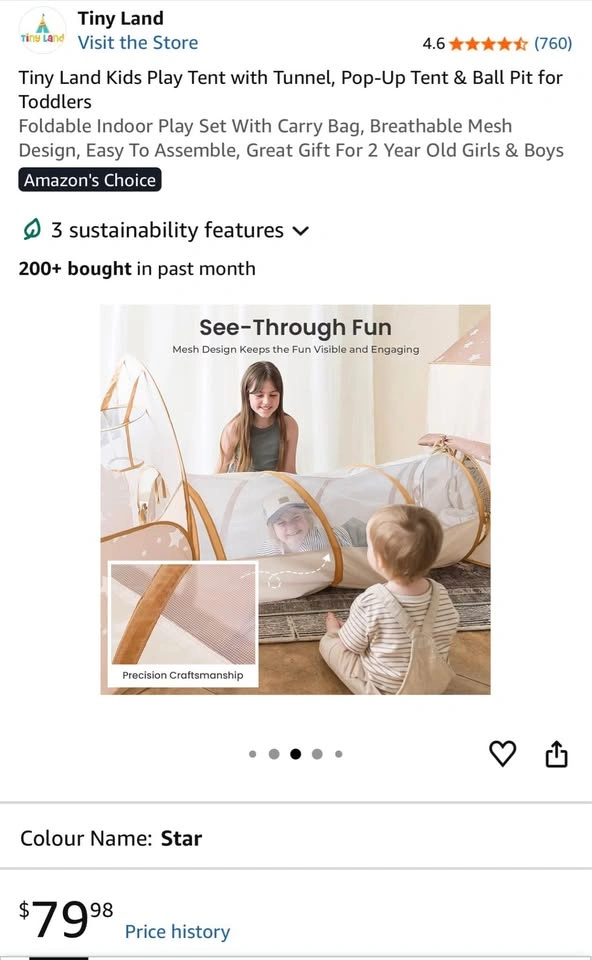
Task: Click the orange star rating
Action: tap(488, 43)
